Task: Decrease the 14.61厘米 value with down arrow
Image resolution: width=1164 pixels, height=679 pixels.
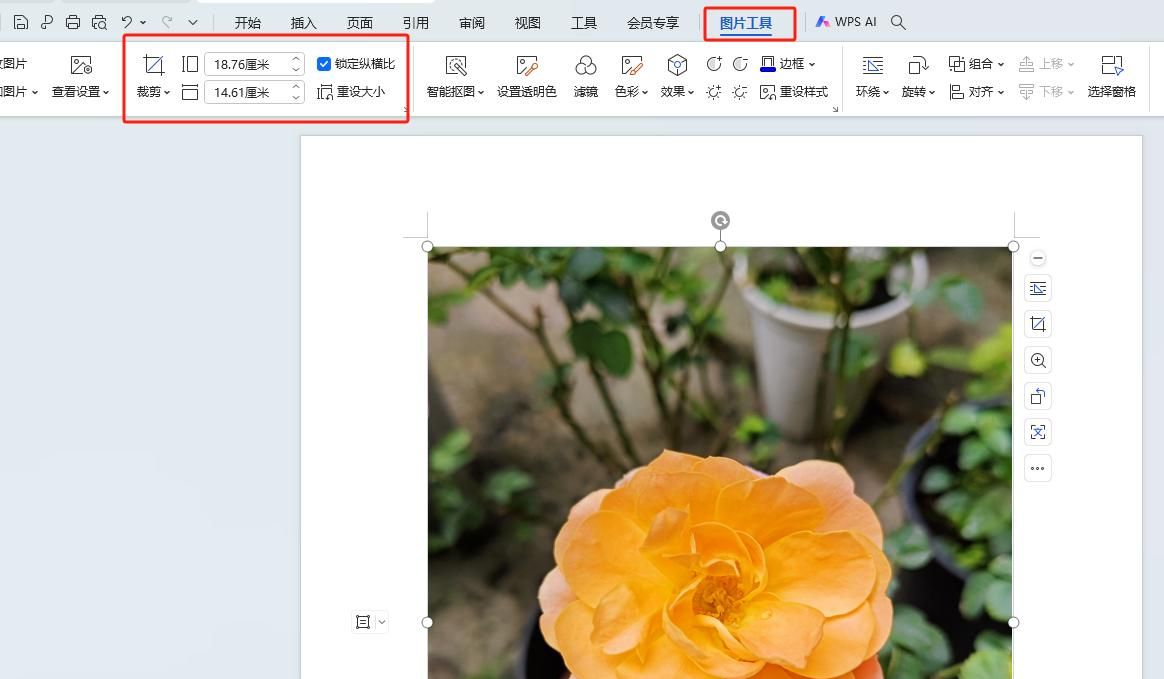Action: coord(296,97)
